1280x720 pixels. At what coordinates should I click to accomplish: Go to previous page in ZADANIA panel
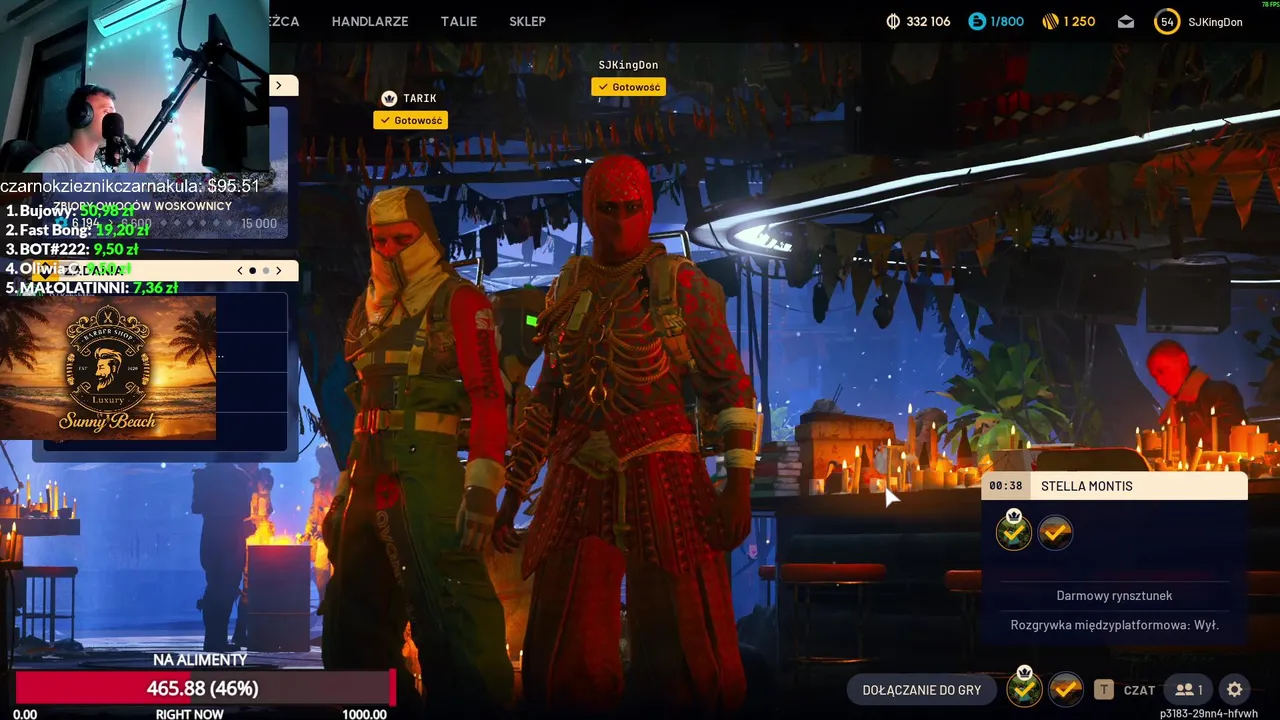(x=240, y=270)
